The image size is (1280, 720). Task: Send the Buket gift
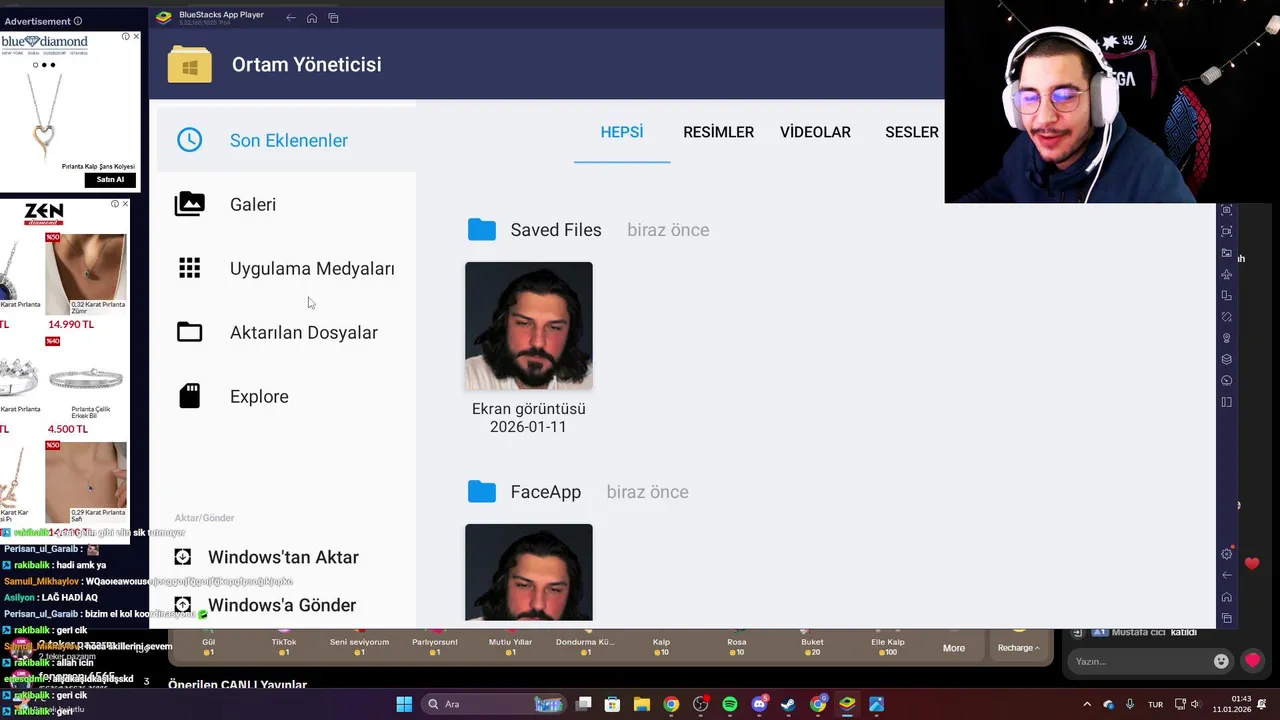tap(812, 643)
